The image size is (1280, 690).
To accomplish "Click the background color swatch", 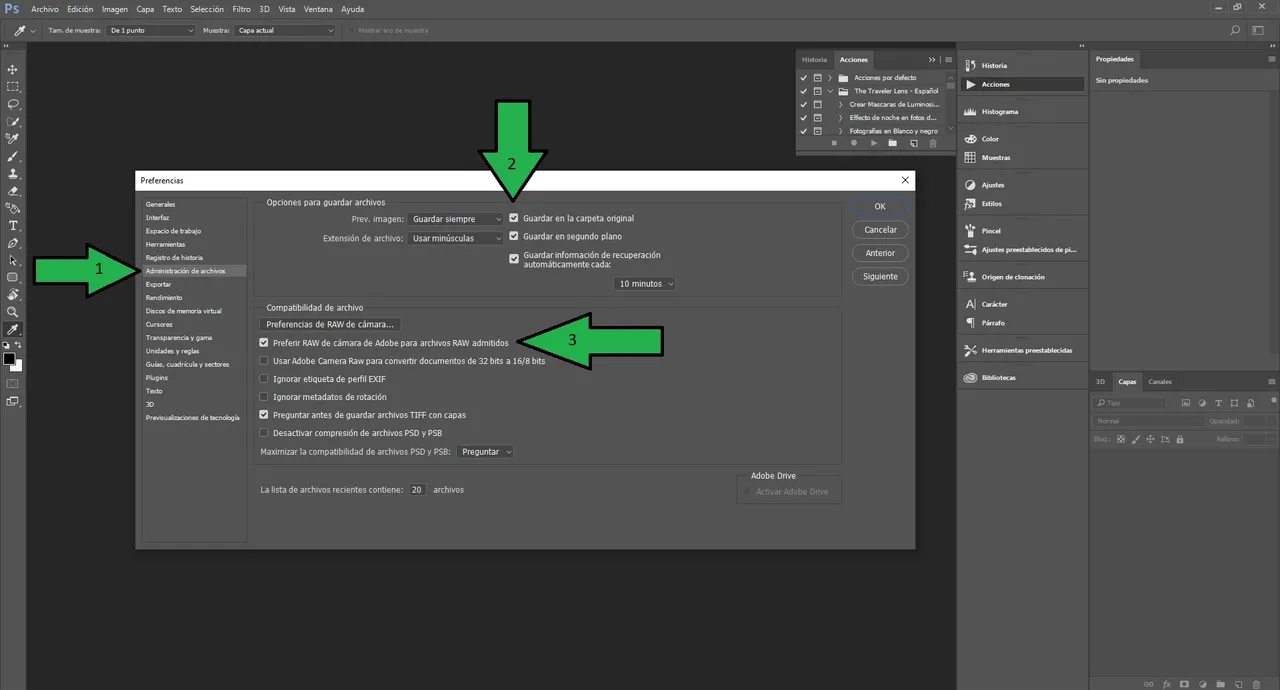I will [16, 366].
